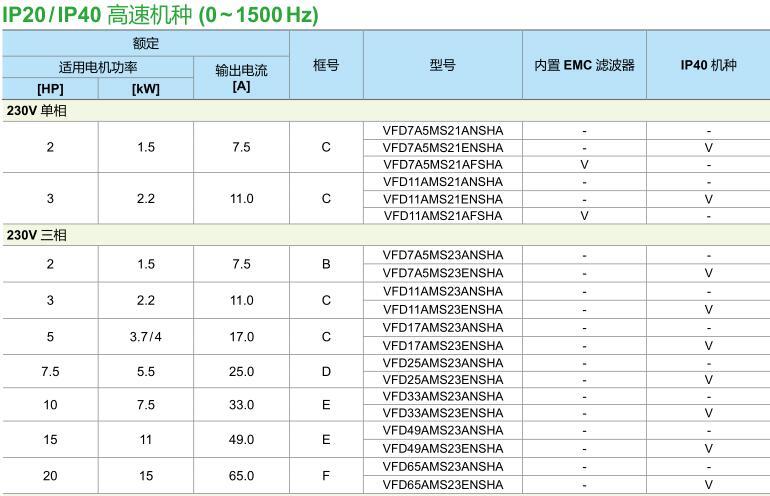Click the 17.0 output current cell
The width and height of the screenshot is (770, 496).
tap(241, 337)
